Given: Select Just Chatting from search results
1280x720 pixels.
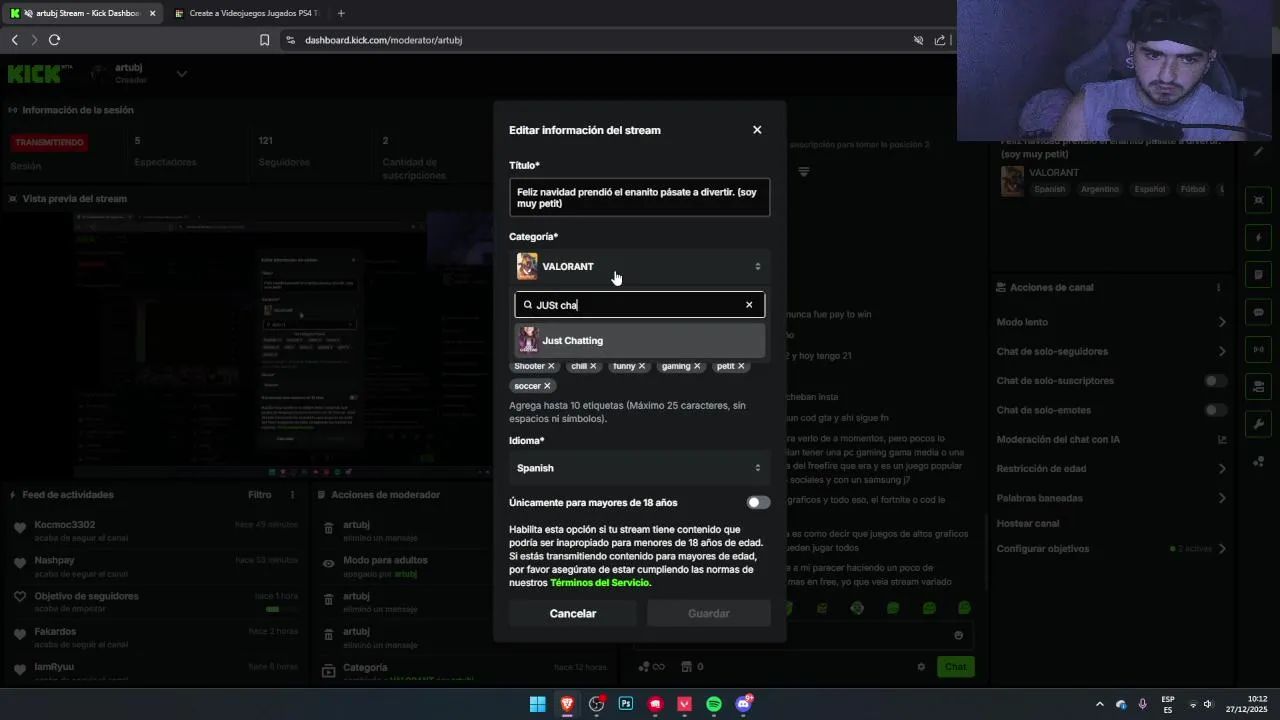Looking at the screenshot, I should tap(639, 340).
